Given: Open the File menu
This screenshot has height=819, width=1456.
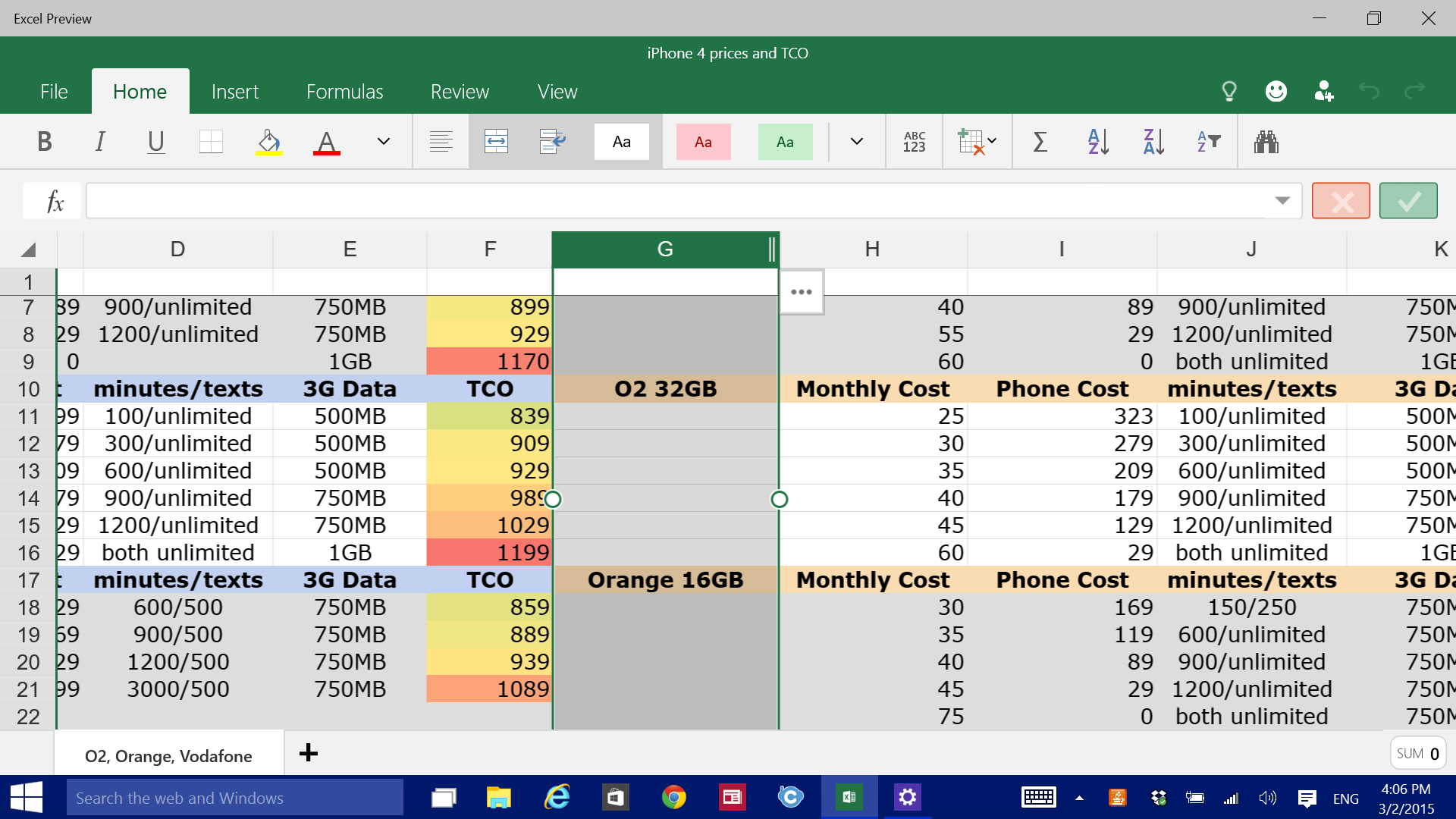Looking at the screenshot, I should (x=54, y=92).
